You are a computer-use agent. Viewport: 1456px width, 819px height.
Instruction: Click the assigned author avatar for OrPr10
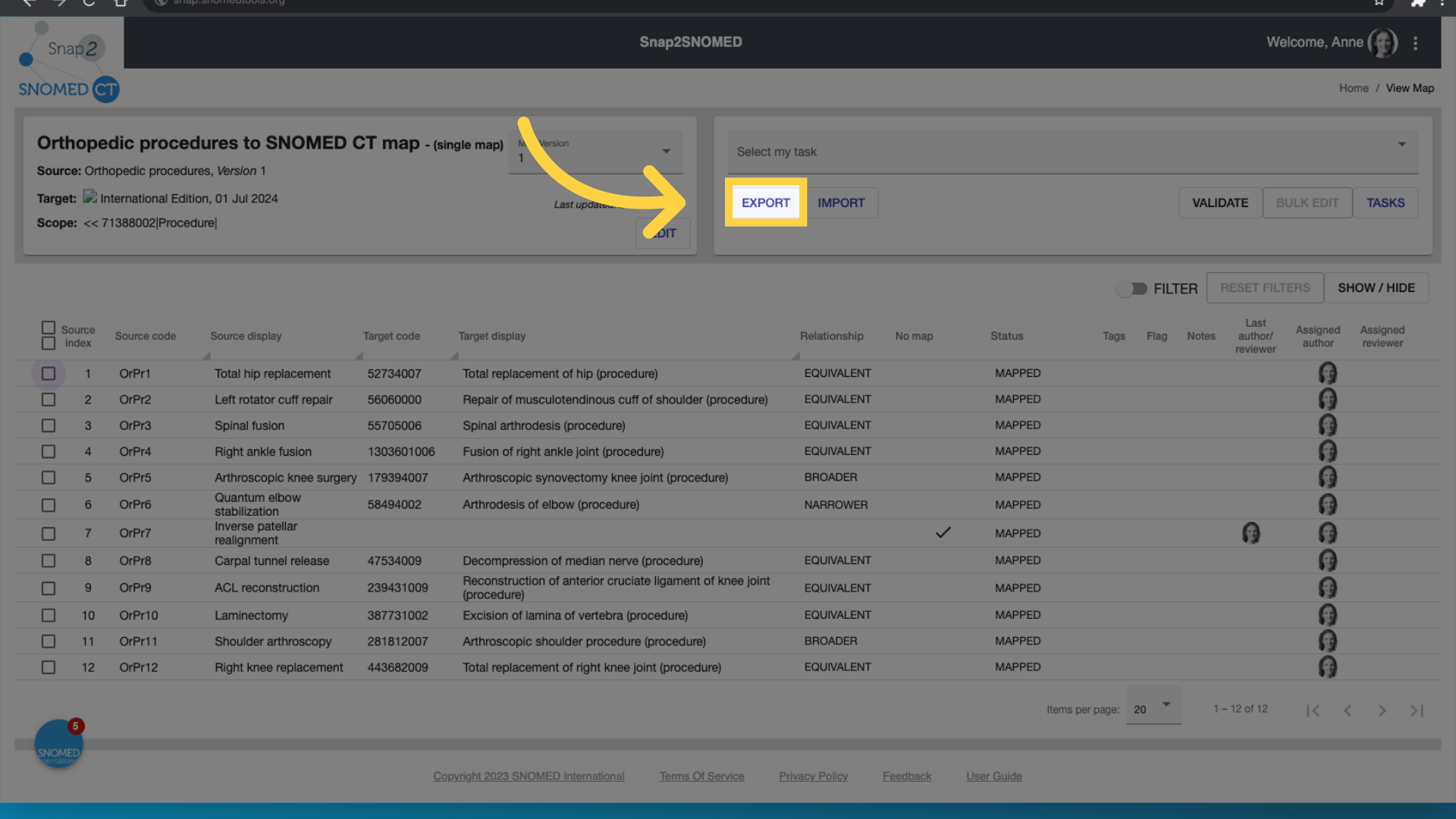(1327, 615)
